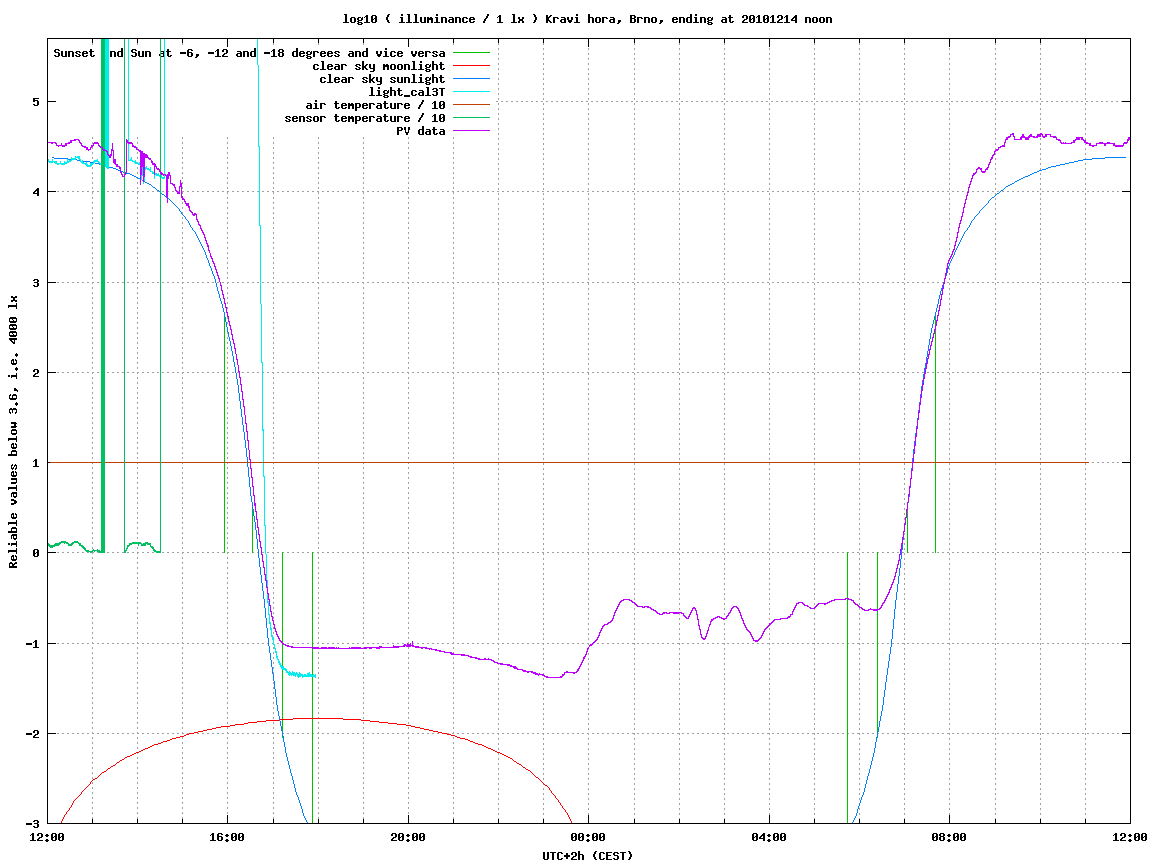
Task: Click the purple line sample beside PV data
Action: (471, 131)
